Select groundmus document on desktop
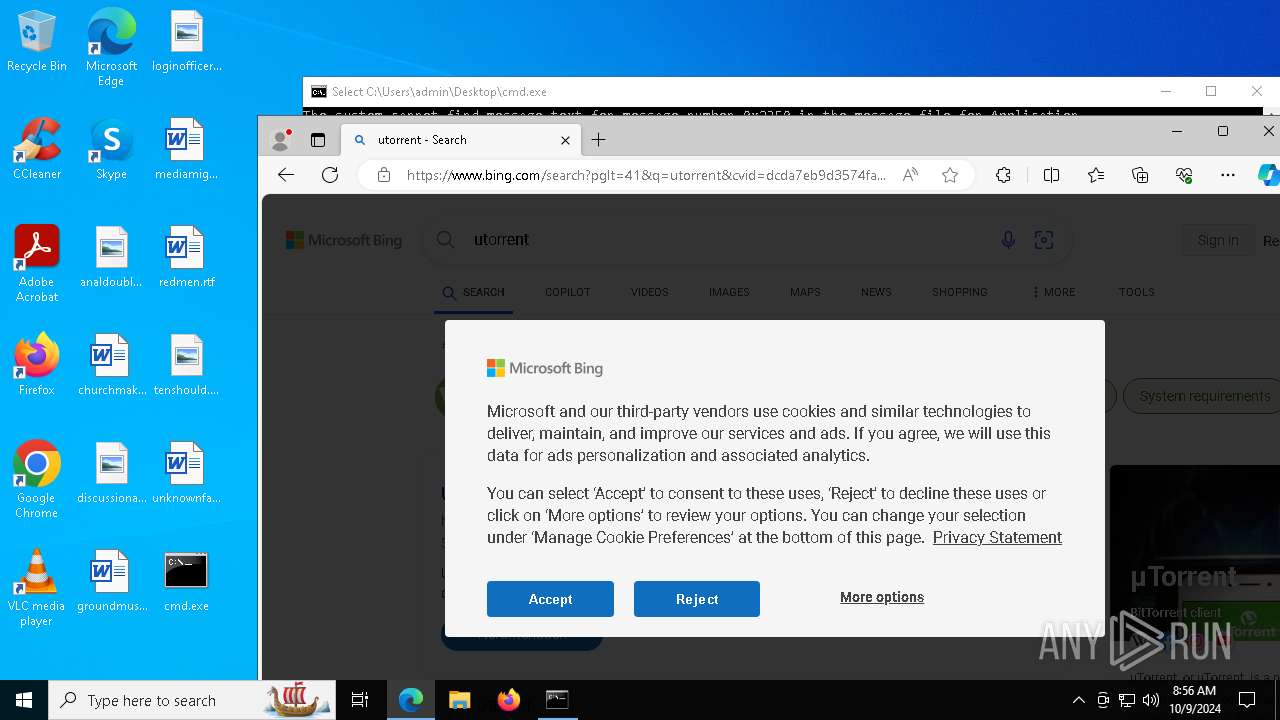 pos(111,581)
